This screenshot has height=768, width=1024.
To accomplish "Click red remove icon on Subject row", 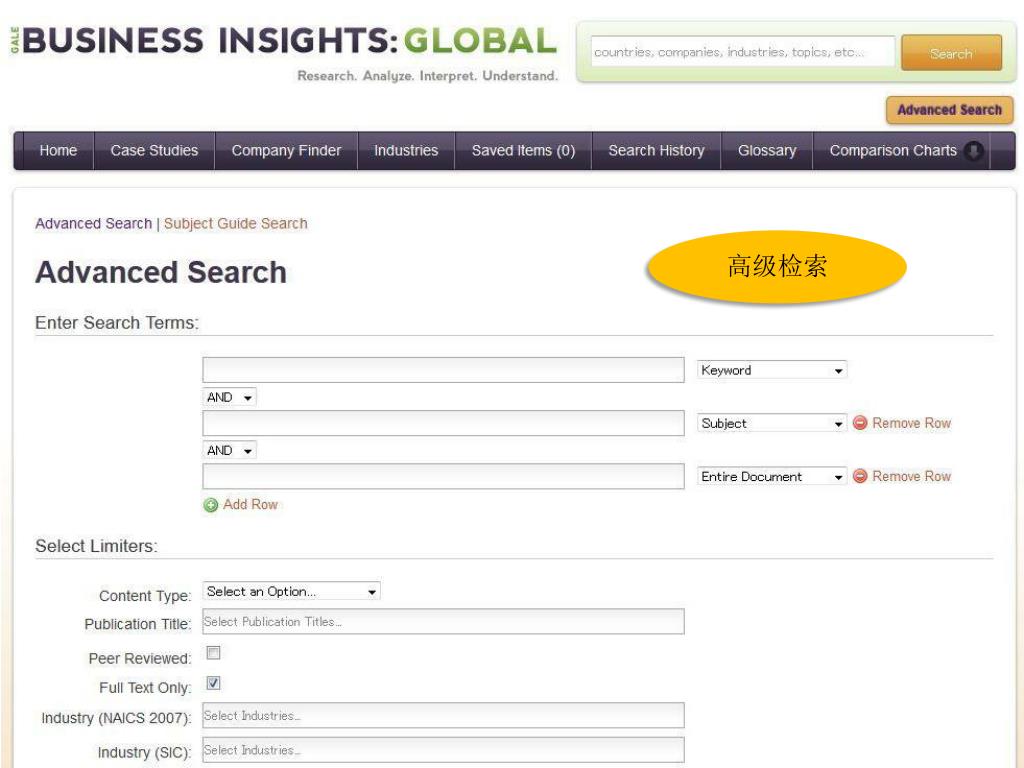I will (x=860, y=423).
